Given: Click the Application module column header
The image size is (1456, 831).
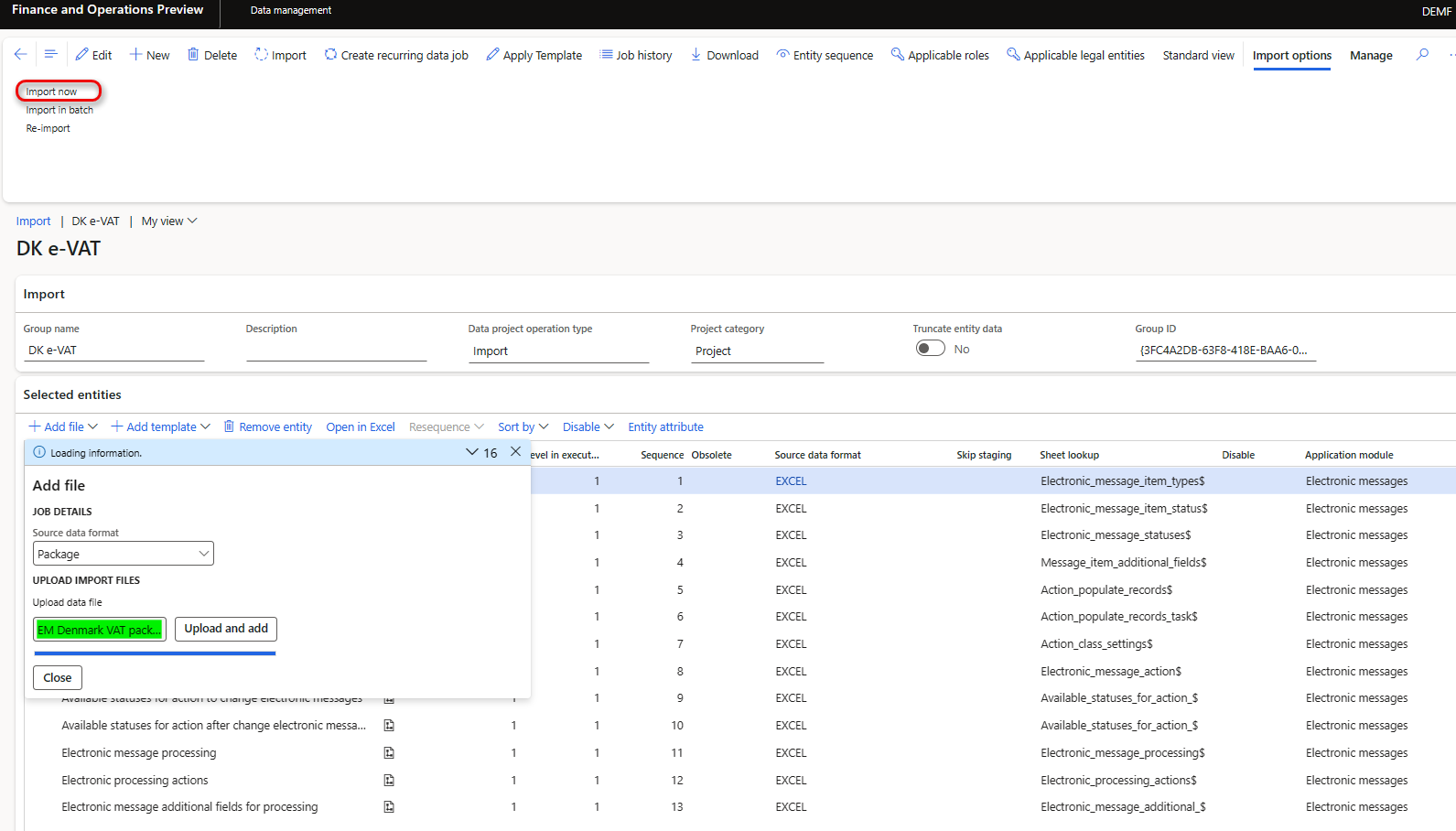Looking at the screenshot, I should click(x=1349, y=455).
